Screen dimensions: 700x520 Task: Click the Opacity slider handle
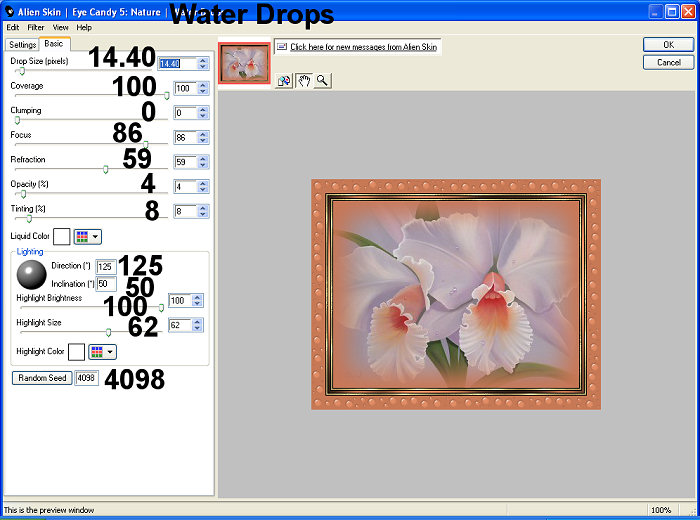[x=23, y=194]
